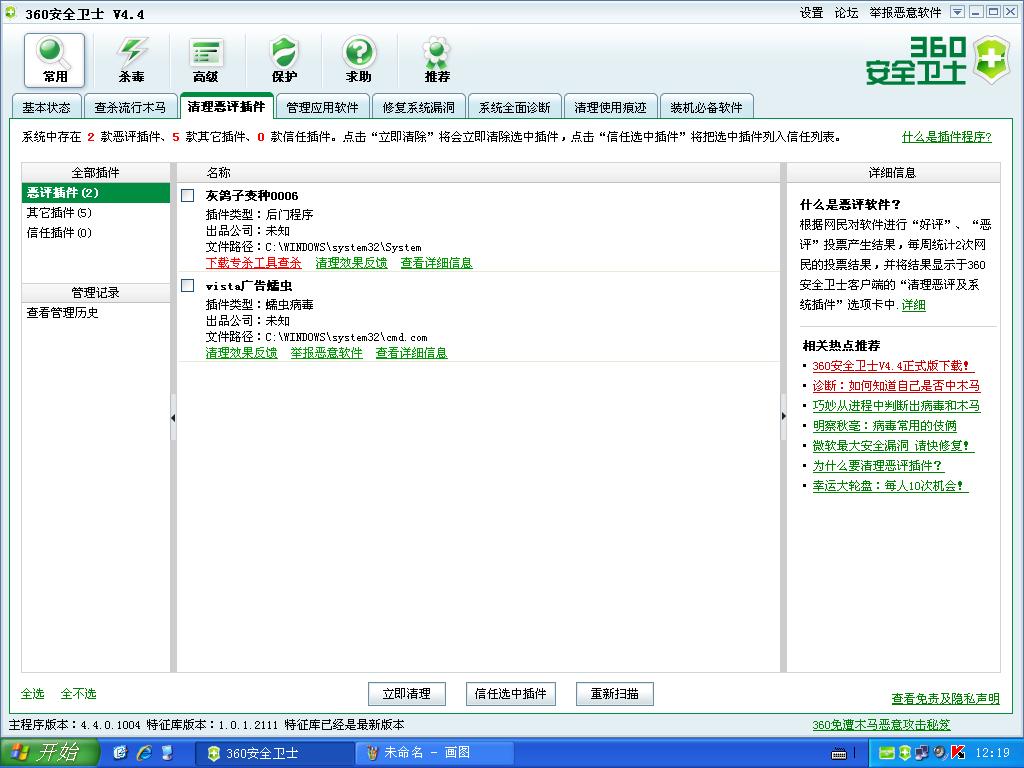1024x768 pixels.
Task: Switch to the 清理使用痕迹 tab
Action: [x=611, y=108]
